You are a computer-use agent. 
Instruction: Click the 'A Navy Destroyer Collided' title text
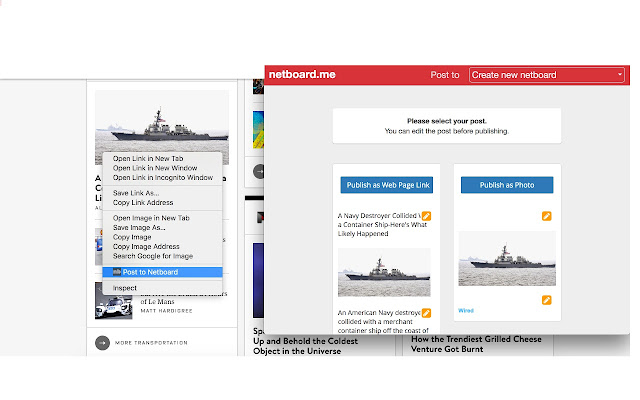382,224
